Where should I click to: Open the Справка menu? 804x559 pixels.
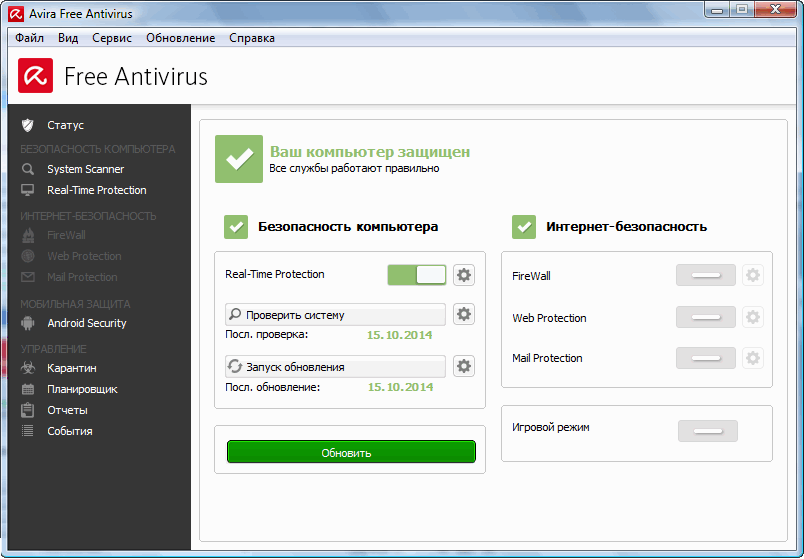(252, 38)
